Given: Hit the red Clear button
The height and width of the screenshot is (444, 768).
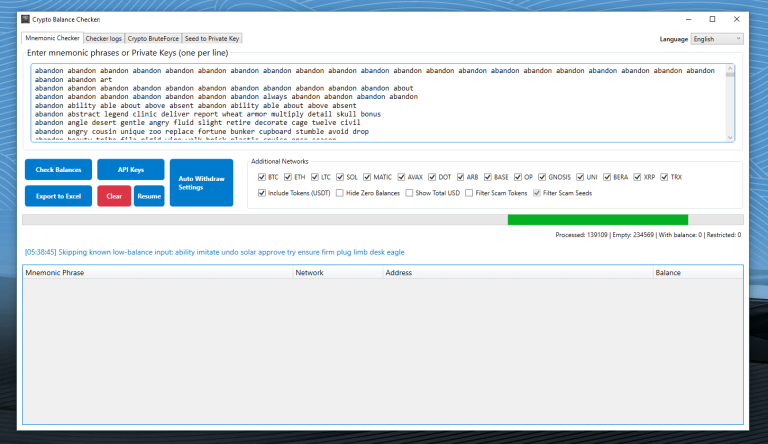Looking at the screenshot, I should 114,196.
